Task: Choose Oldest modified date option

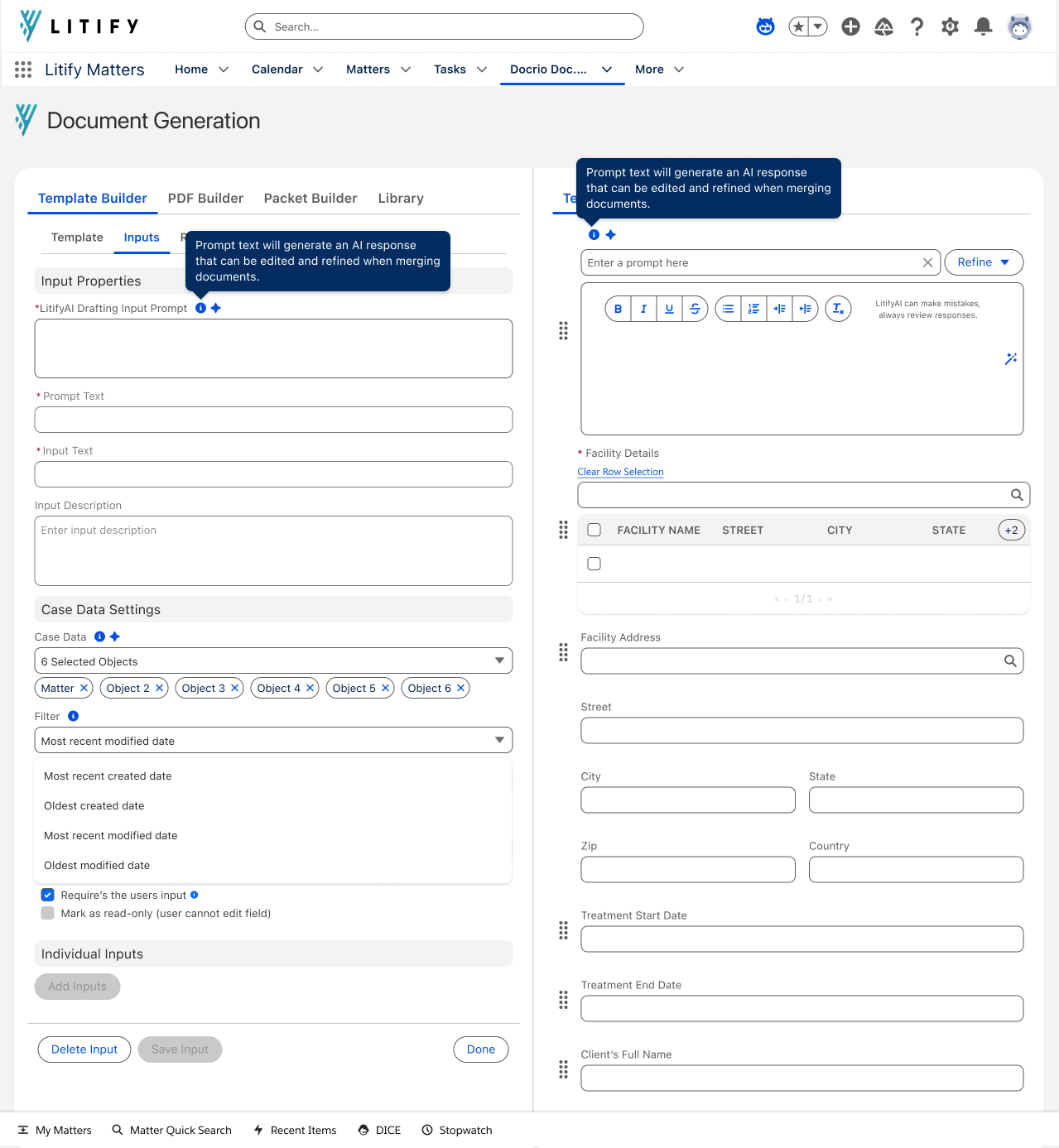Action: (x=273, y=866)
